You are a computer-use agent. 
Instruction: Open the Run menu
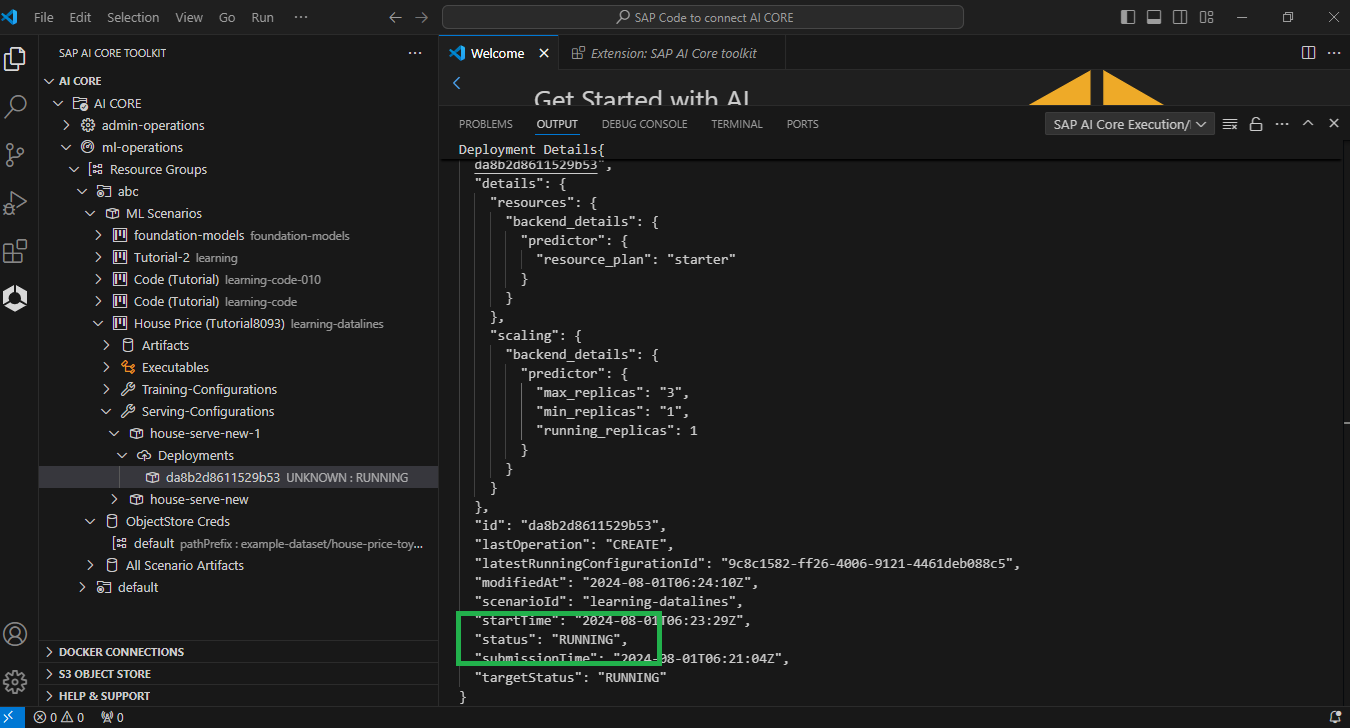tap(263, 17)
